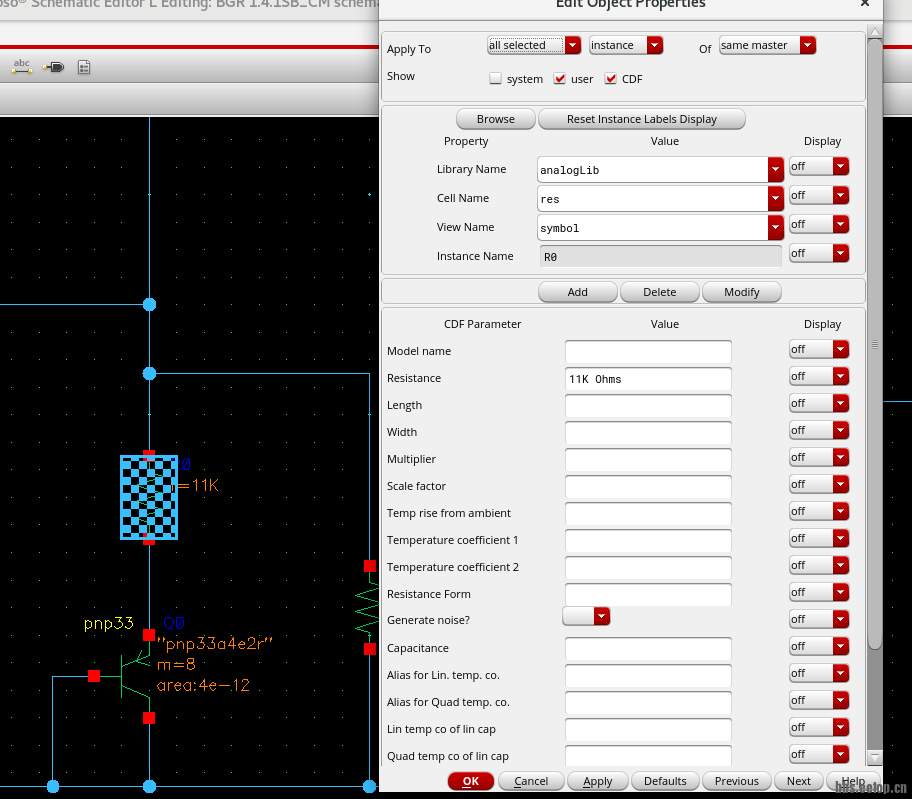Open Library Name display dropdown
Viewport: 912px width, 799px height.
coord(819,167)
